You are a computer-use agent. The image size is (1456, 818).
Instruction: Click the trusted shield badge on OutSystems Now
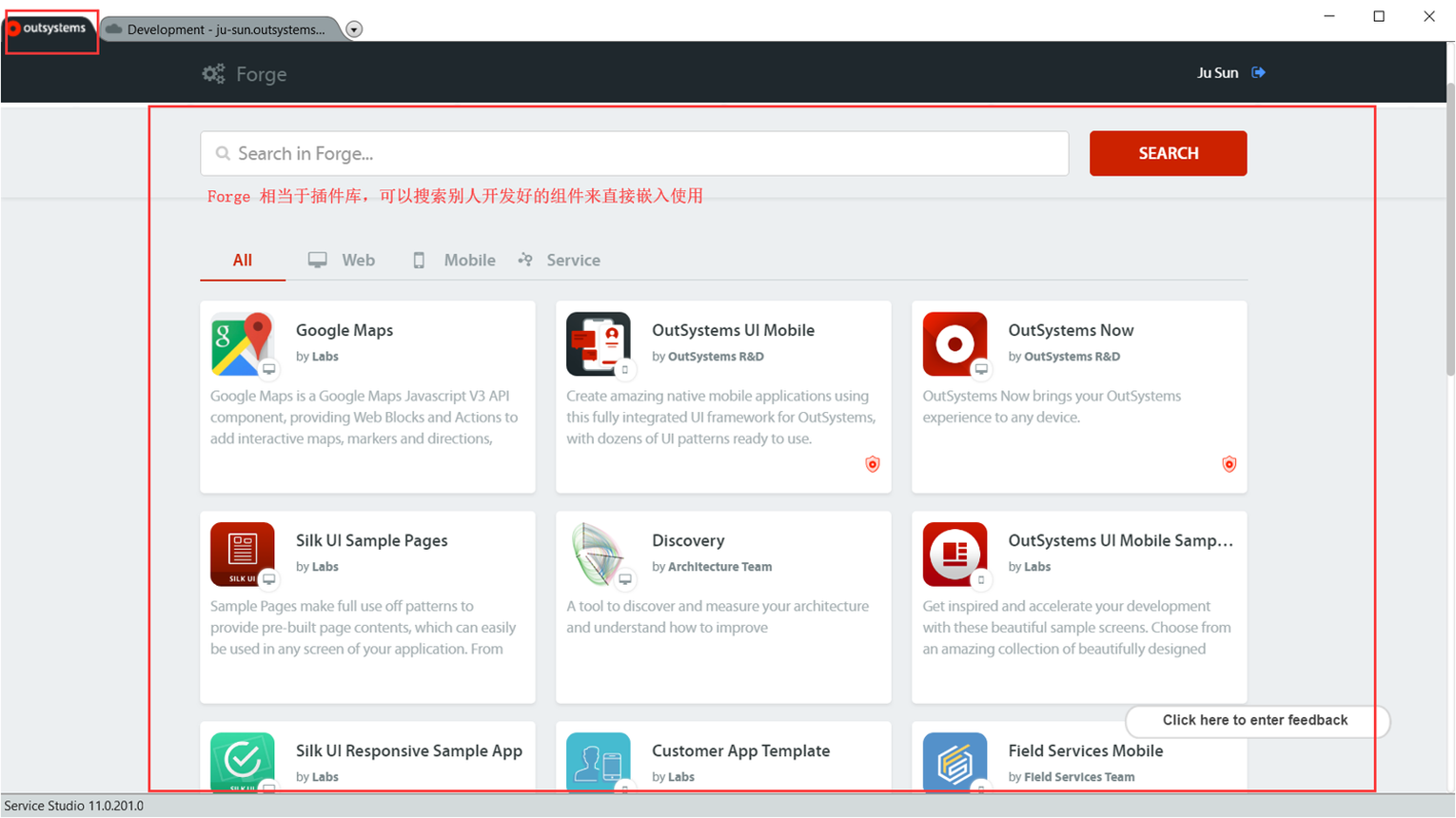click(x=1230, y=464)
